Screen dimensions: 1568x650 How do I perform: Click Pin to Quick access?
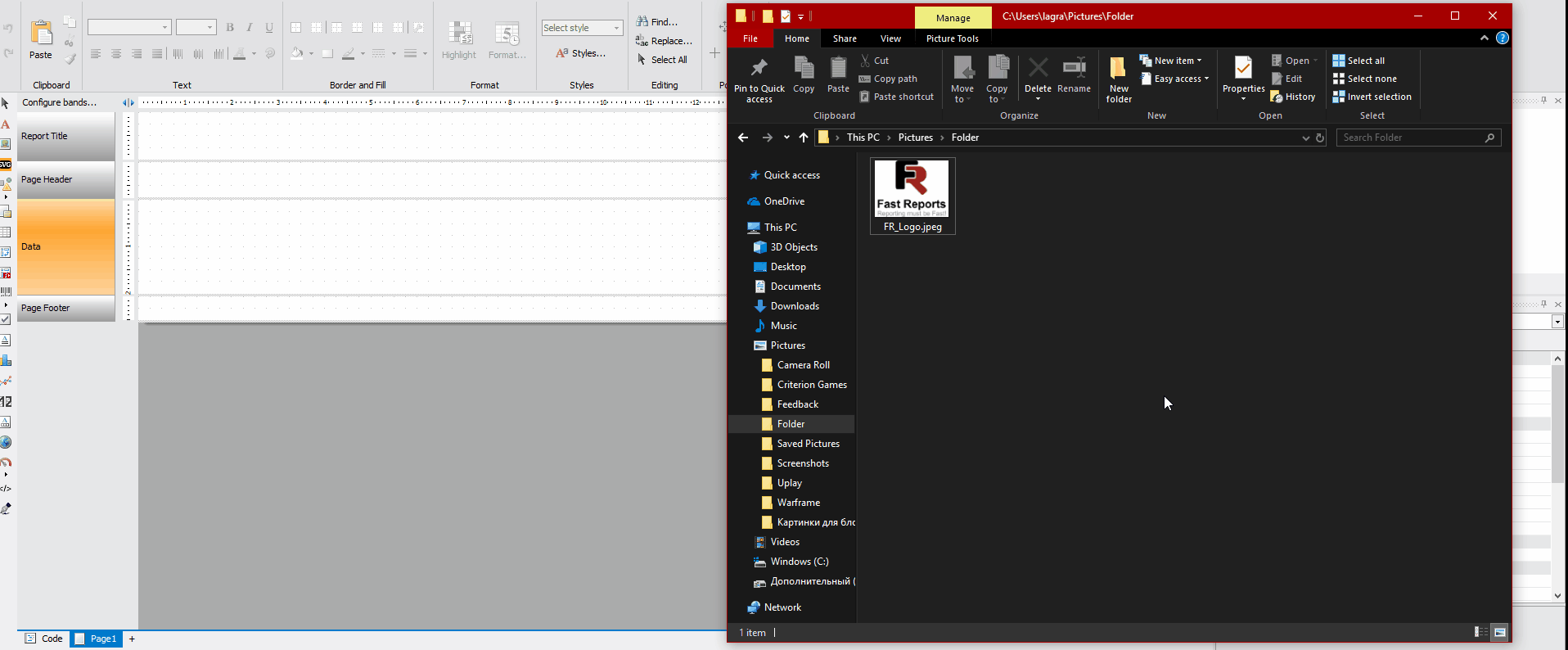tap(759, 79)
